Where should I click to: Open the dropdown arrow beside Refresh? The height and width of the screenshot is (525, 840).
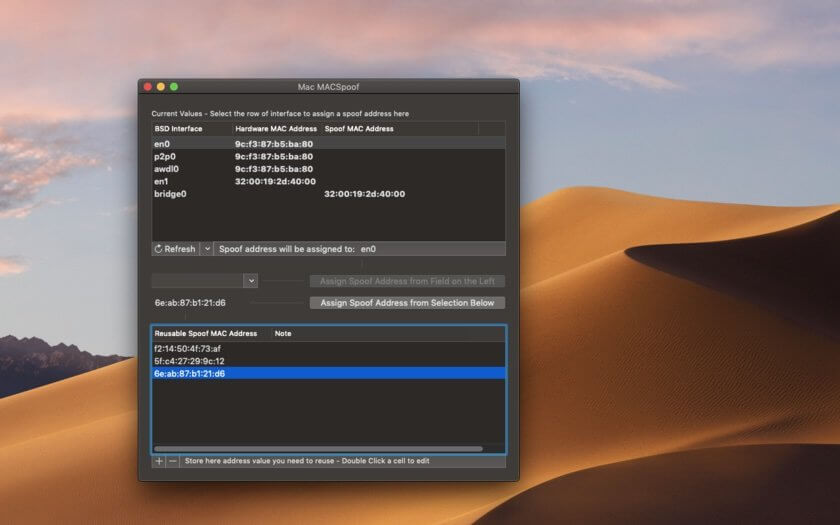coord(207,249)
